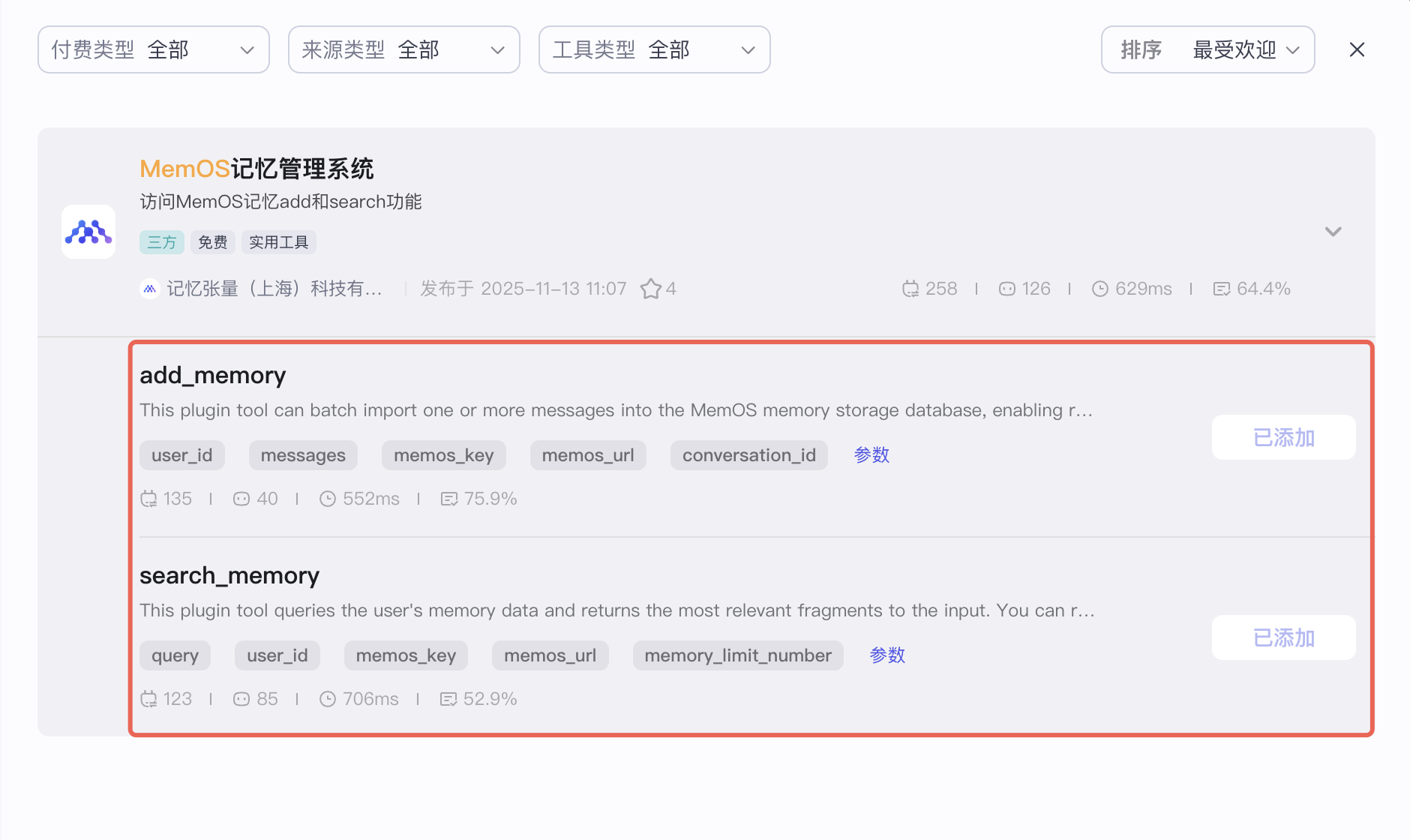Image resolution: width=1410 pixels, height=840 pixels.
Task: Click 已添加 button for add_memory
Action: click(x=1284, y=437)
